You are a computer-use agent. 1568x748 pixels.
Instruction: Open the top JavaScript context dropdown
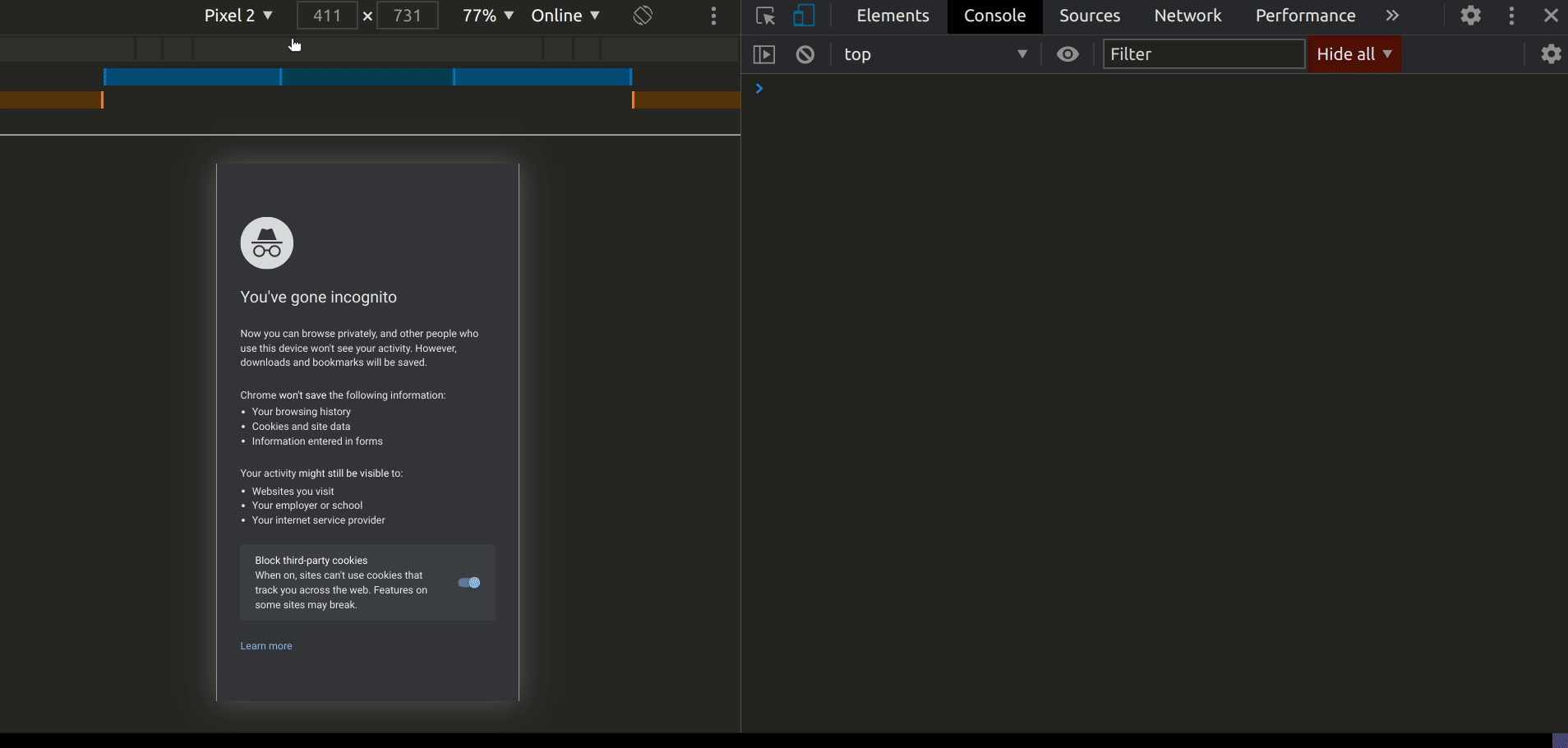click(936, 54)
